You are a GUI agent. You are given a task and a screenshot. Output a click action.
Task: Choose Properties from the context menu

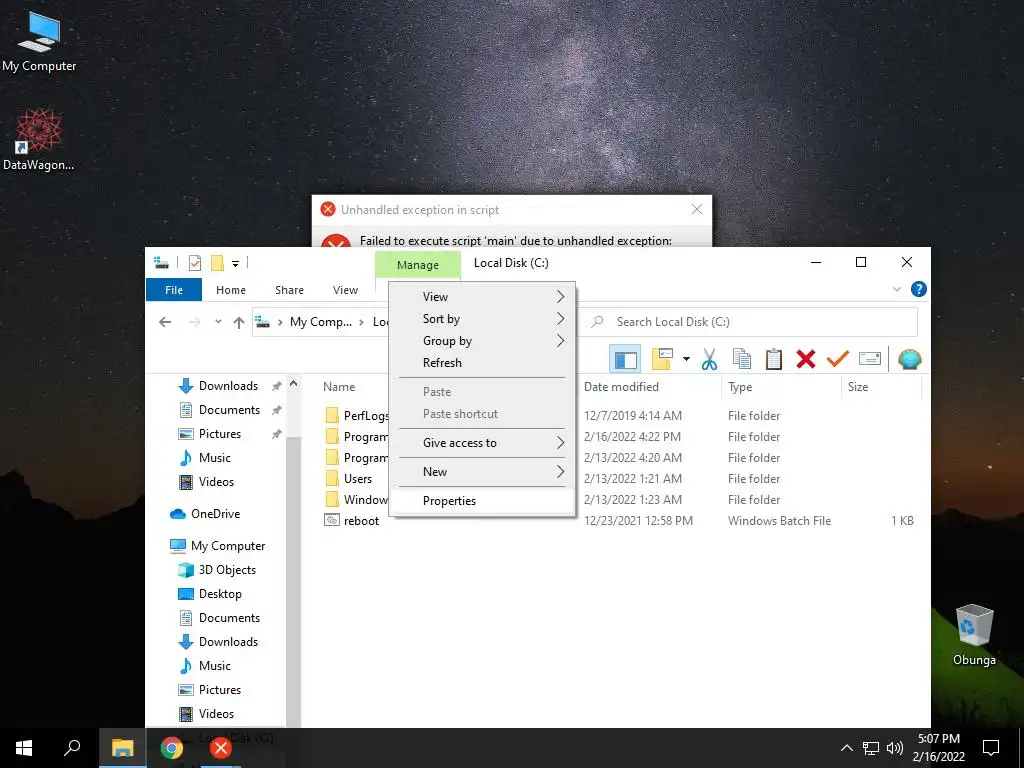point(482,501)
